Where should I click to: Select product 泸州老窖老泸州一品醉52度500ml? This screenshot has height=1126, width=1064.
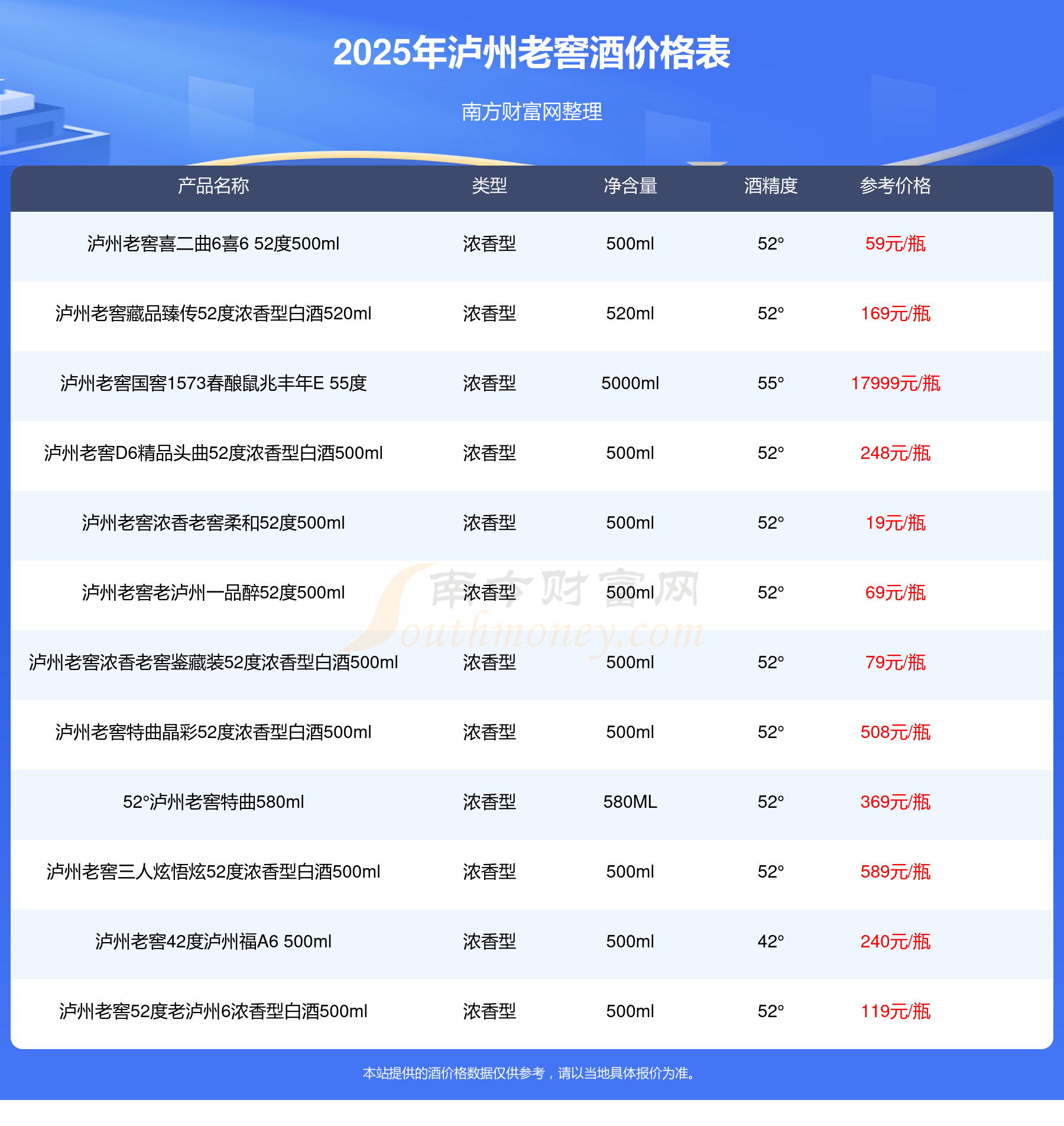tap(213, 593)
